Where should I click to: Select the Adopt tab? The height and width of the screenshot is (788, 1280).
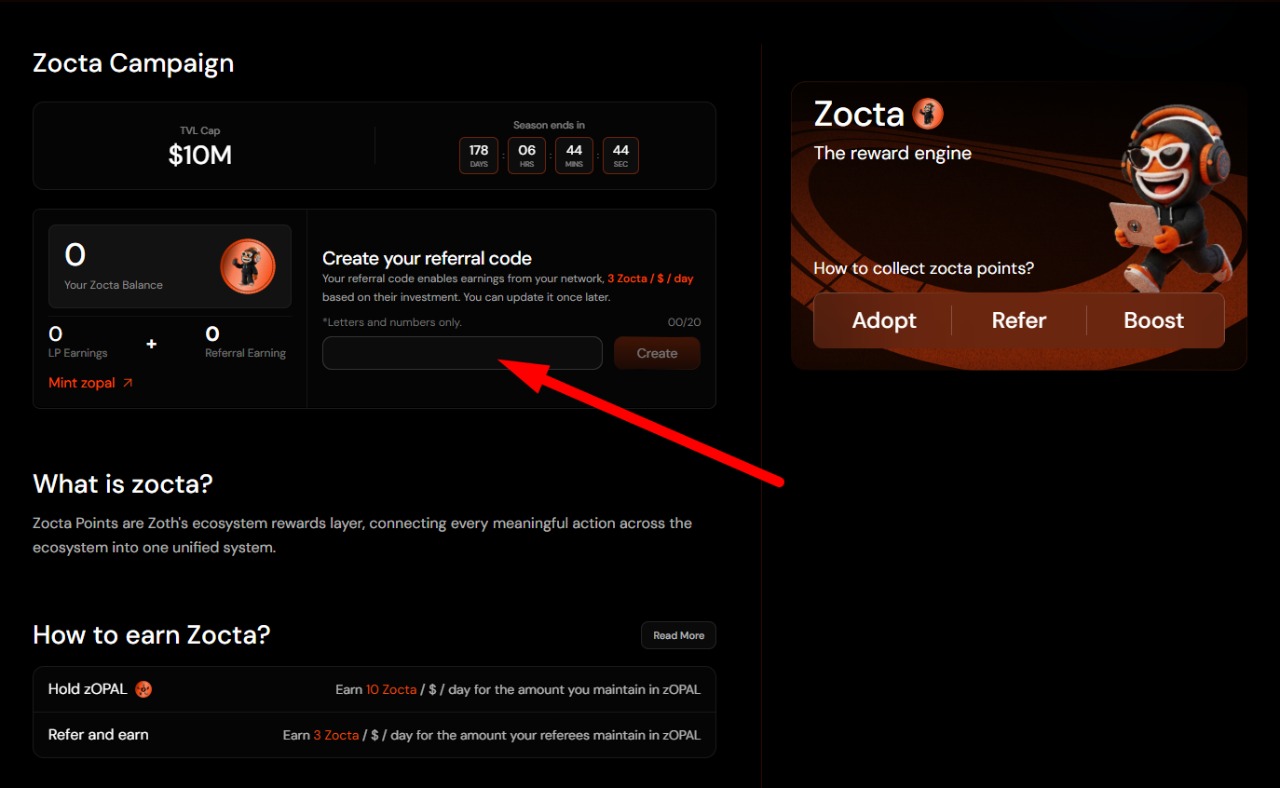(884, 320)
